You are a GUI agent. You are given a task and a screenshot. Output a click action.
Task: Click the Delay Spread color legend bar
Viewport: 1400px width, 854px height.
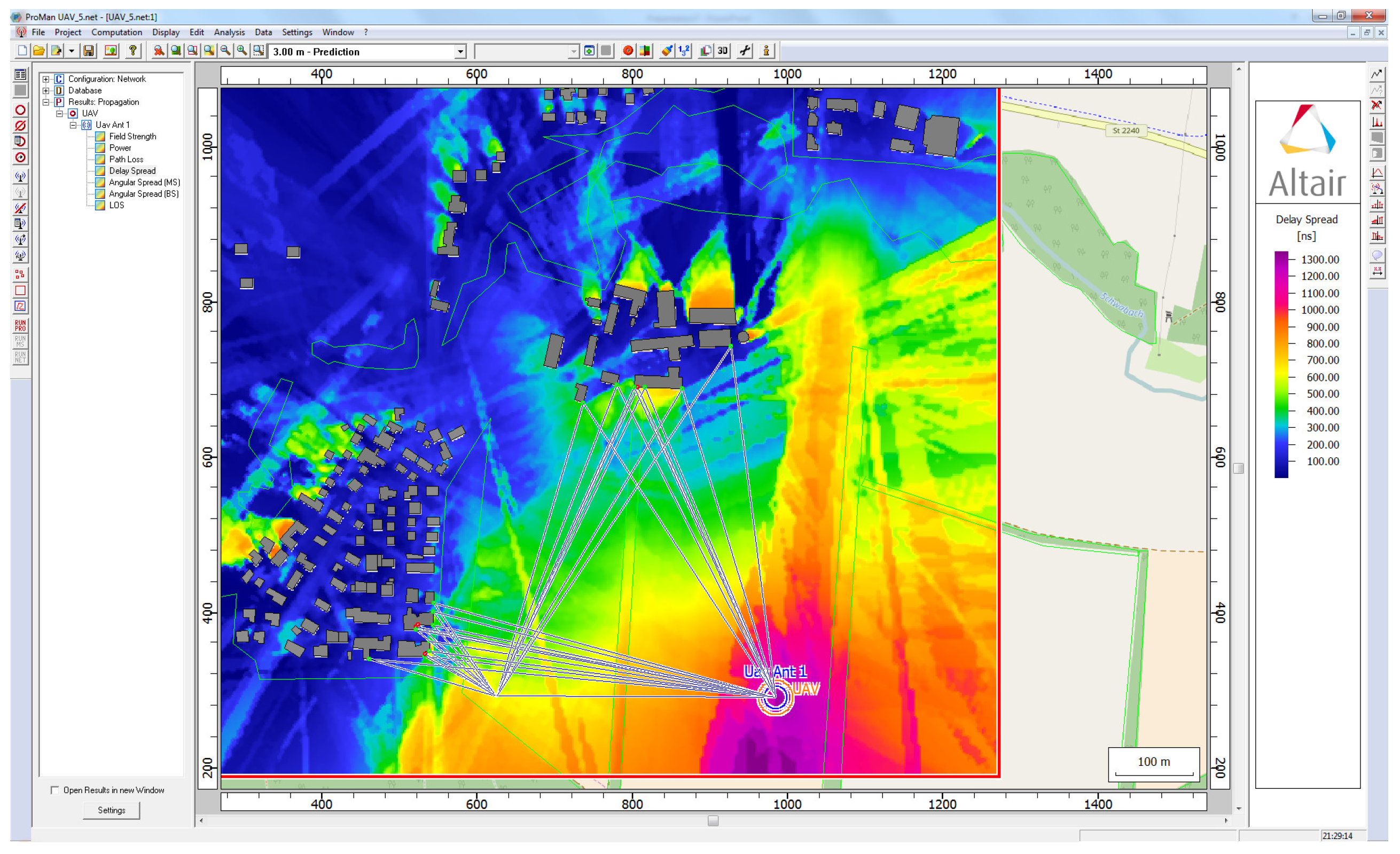click(x=1281, y=364)
